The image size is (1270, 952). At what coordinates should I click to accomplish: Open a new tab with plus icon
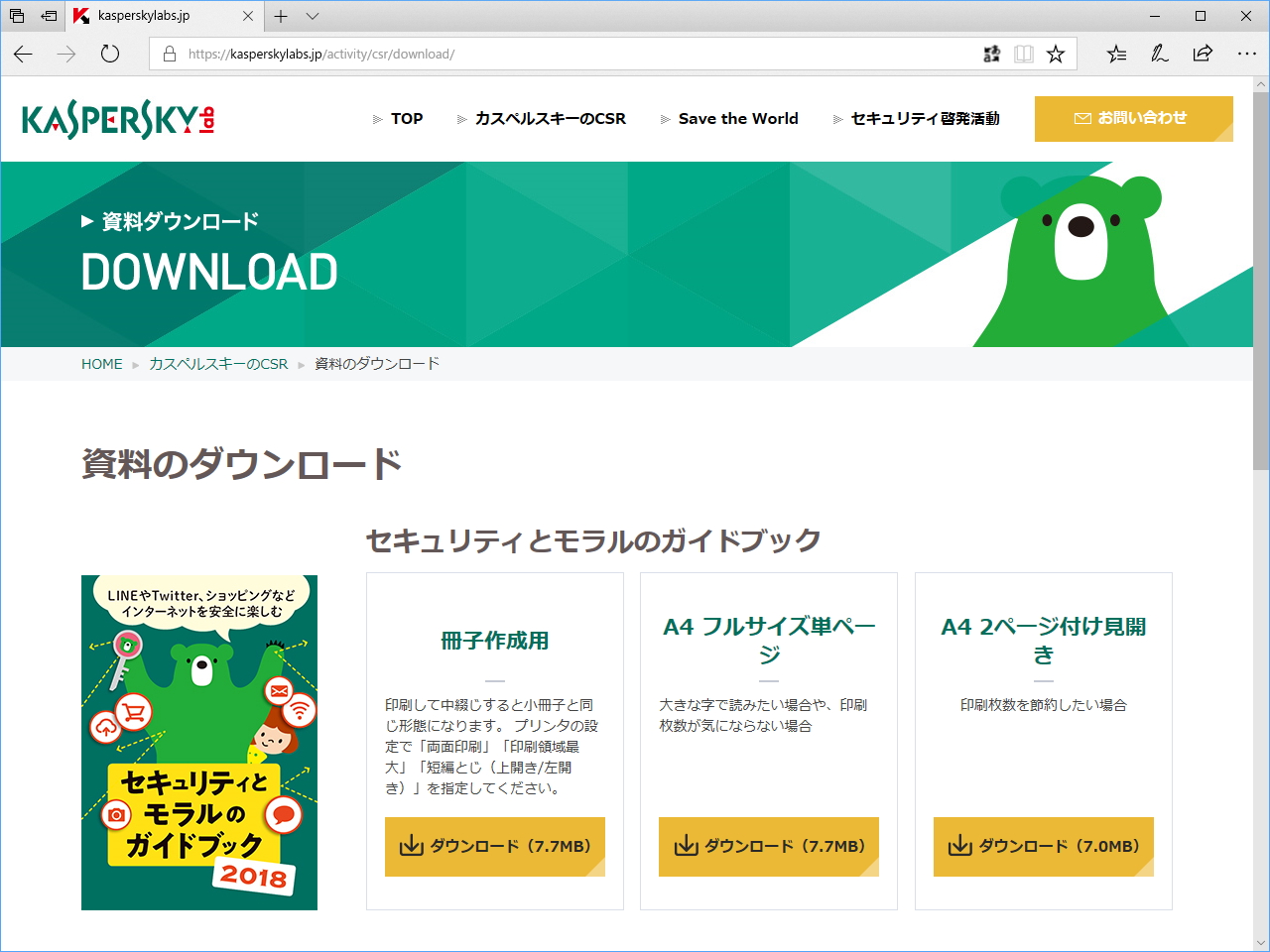[281, 16]
